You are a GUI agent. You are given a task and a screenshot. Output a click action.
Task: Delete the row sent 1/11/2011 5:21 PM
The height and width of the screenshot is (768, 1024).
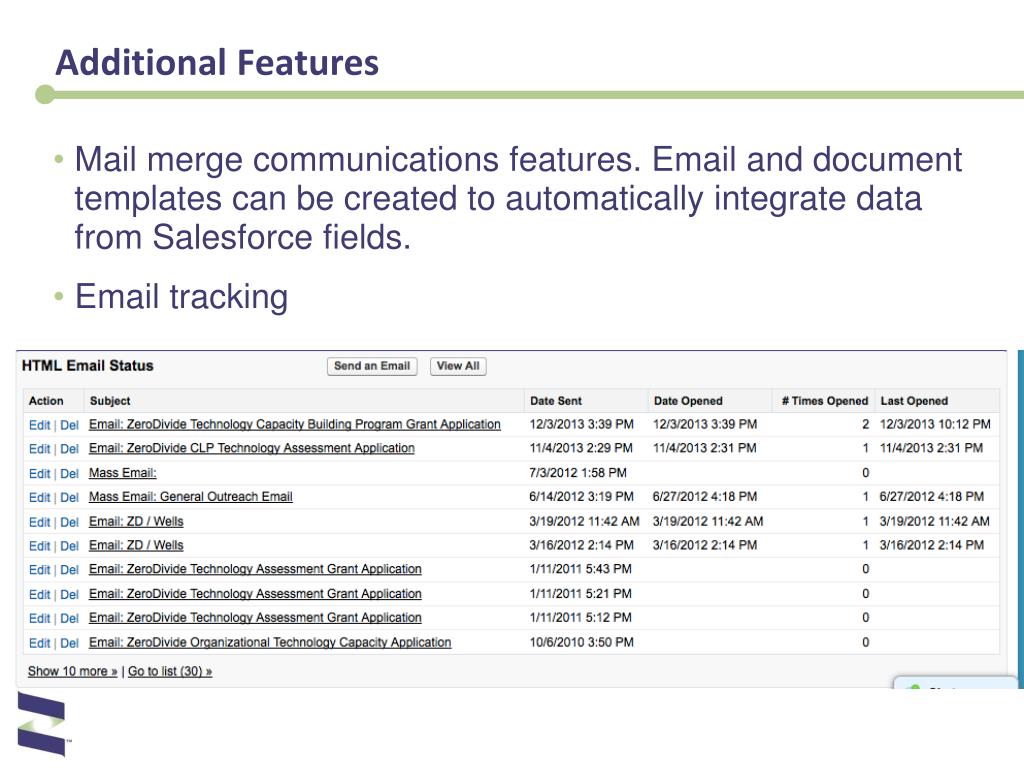pyautogui.click(x=69, y=595)
